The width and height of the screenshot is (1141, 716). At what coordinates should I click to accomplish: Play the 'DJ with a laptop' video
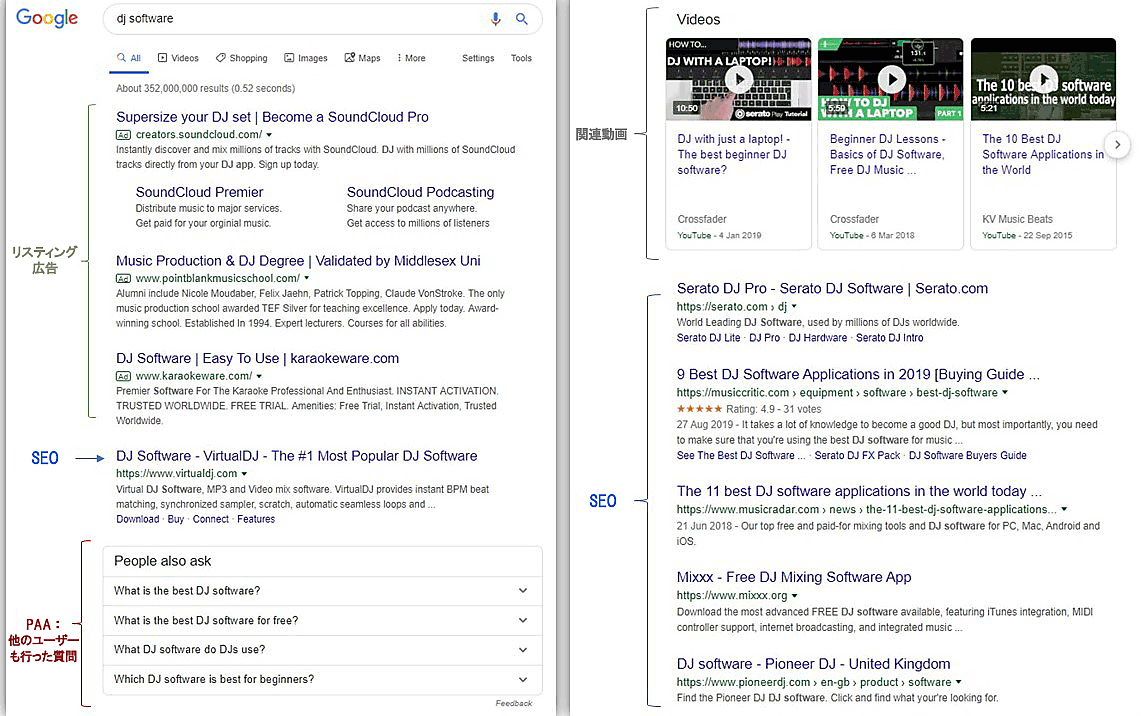pos(739,79)
